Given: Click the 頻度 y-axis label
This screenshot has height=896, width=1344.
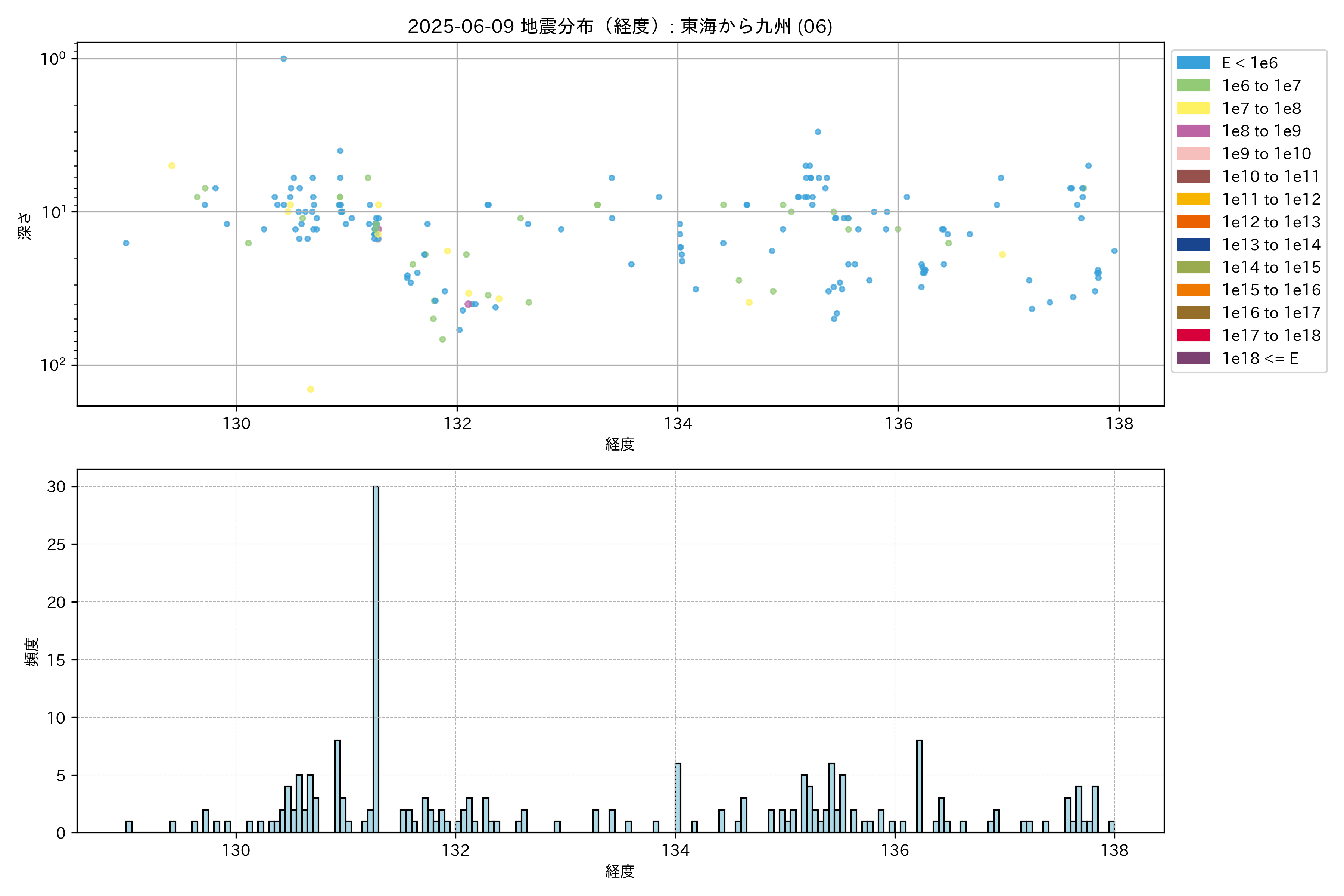Looking at the screenshot, I should [32, 651].
